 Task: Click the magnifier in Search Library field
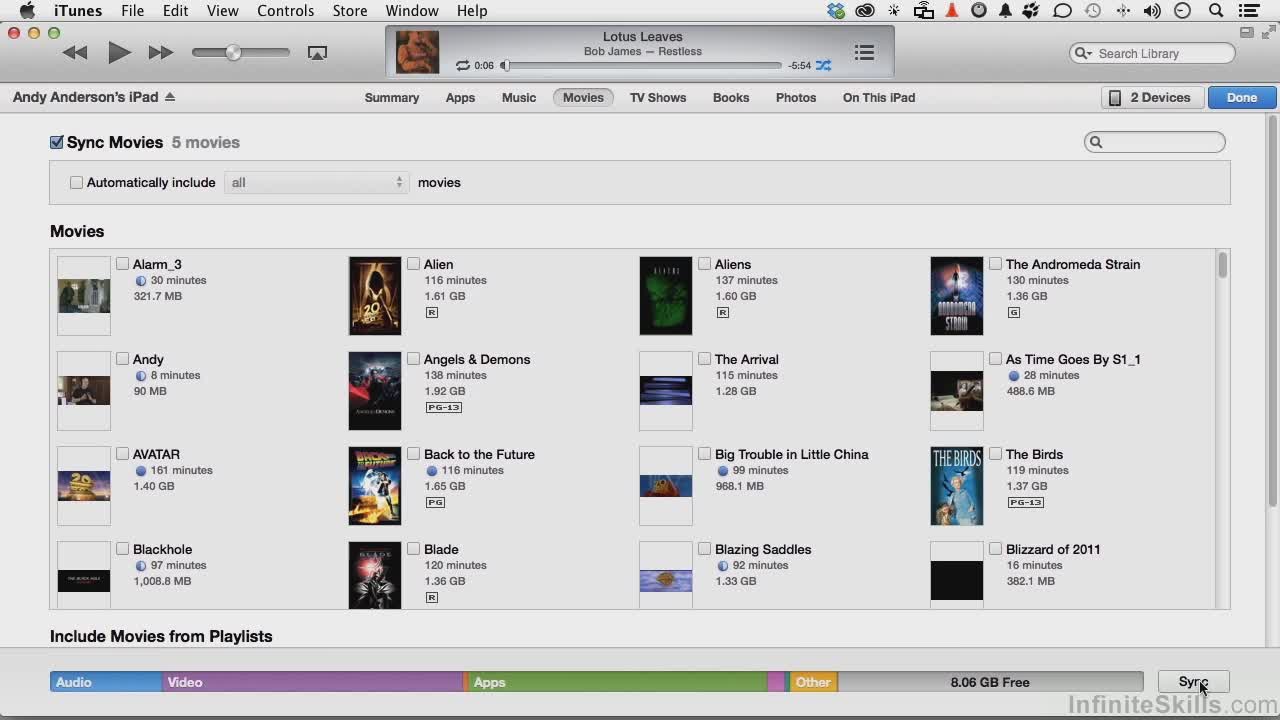coord(1083,54)
